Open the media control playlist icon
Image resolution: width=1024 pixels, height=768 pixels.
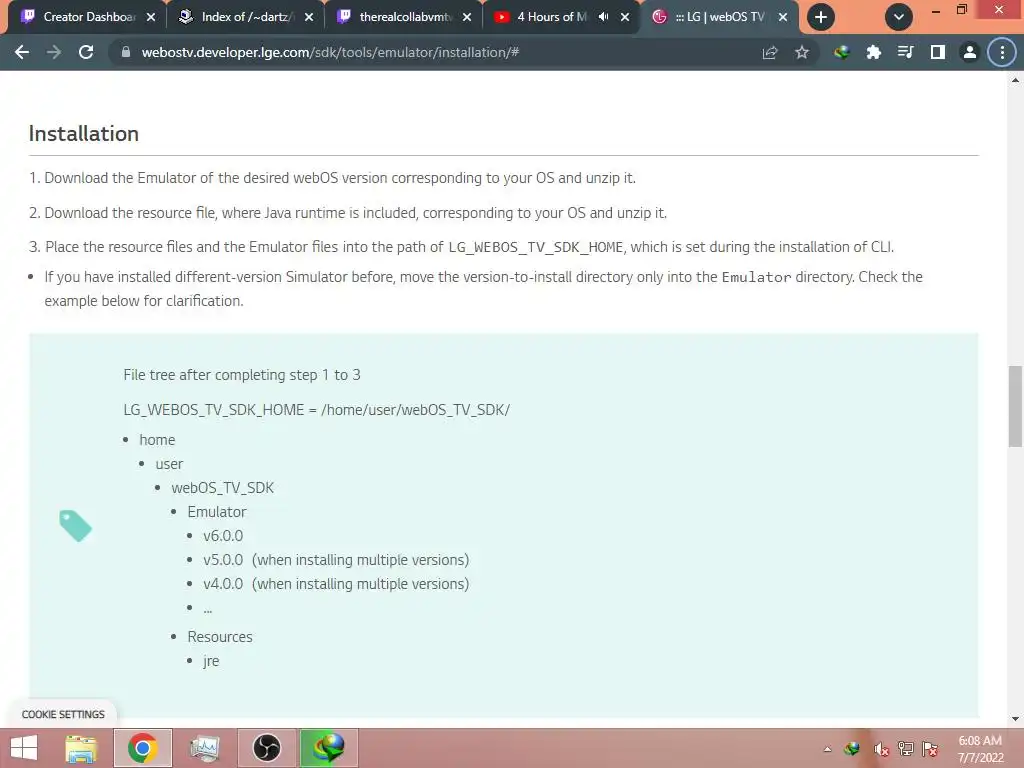(905, 52)
